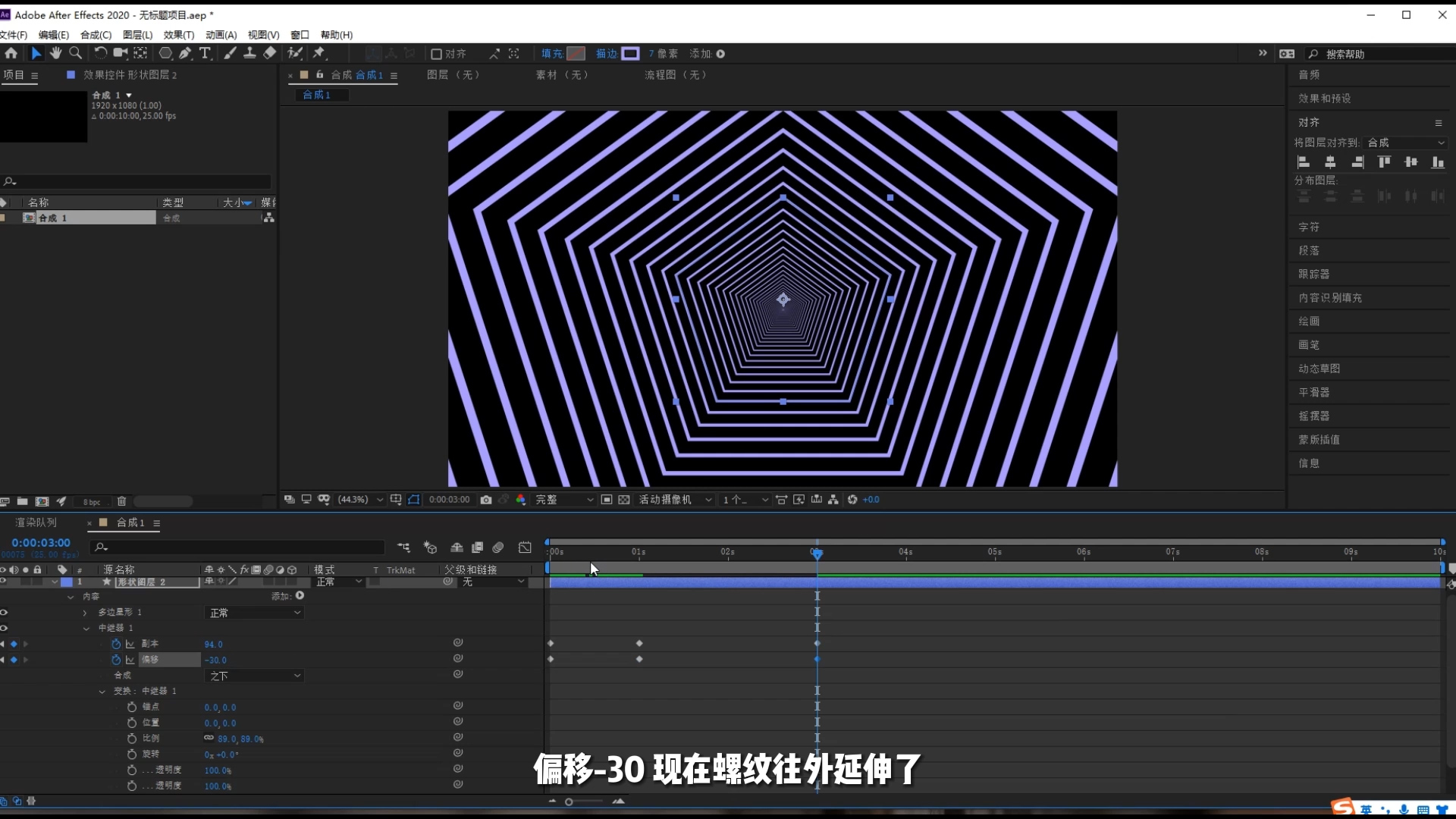This screenshot has height=819, width=1456.
Task: Enable motion blur for timeline
Action: pos(498,548)
